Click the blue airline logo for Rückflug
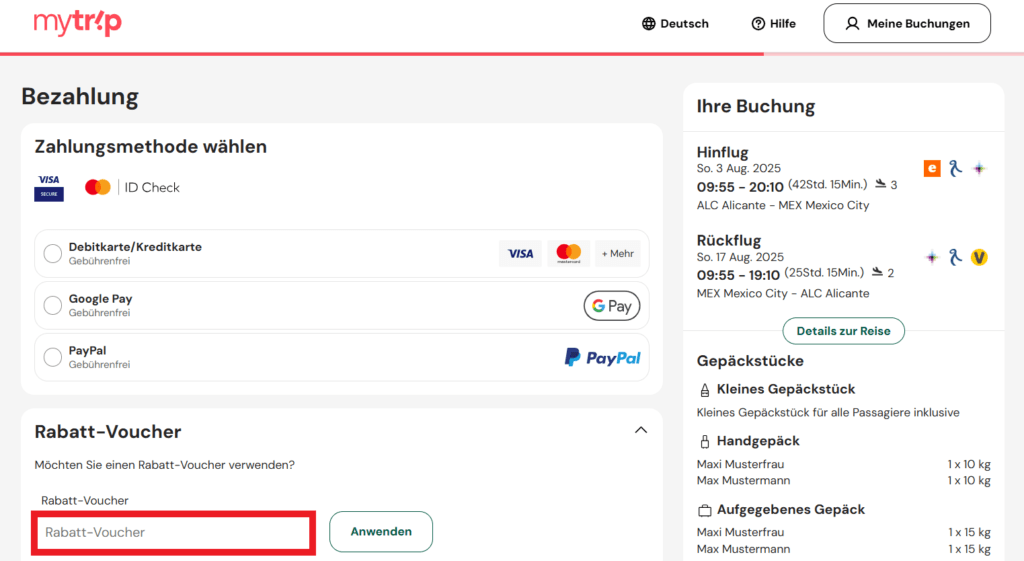1024x561 pixels. (x=955, y=257)
